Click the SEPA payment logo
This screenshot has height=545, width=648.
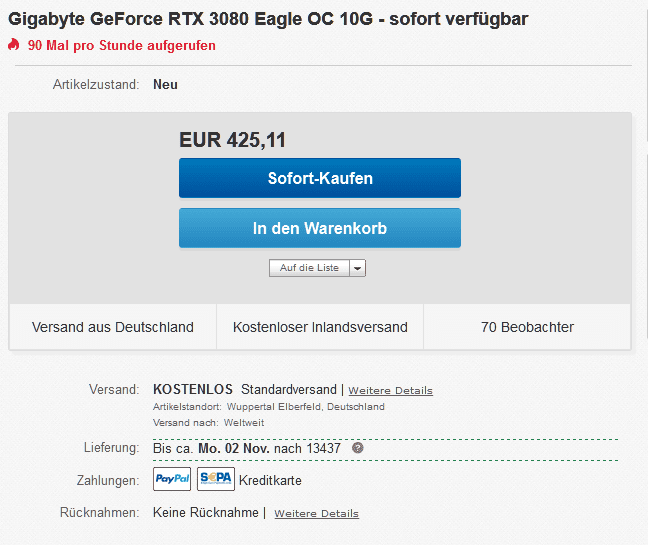[215, 480]
